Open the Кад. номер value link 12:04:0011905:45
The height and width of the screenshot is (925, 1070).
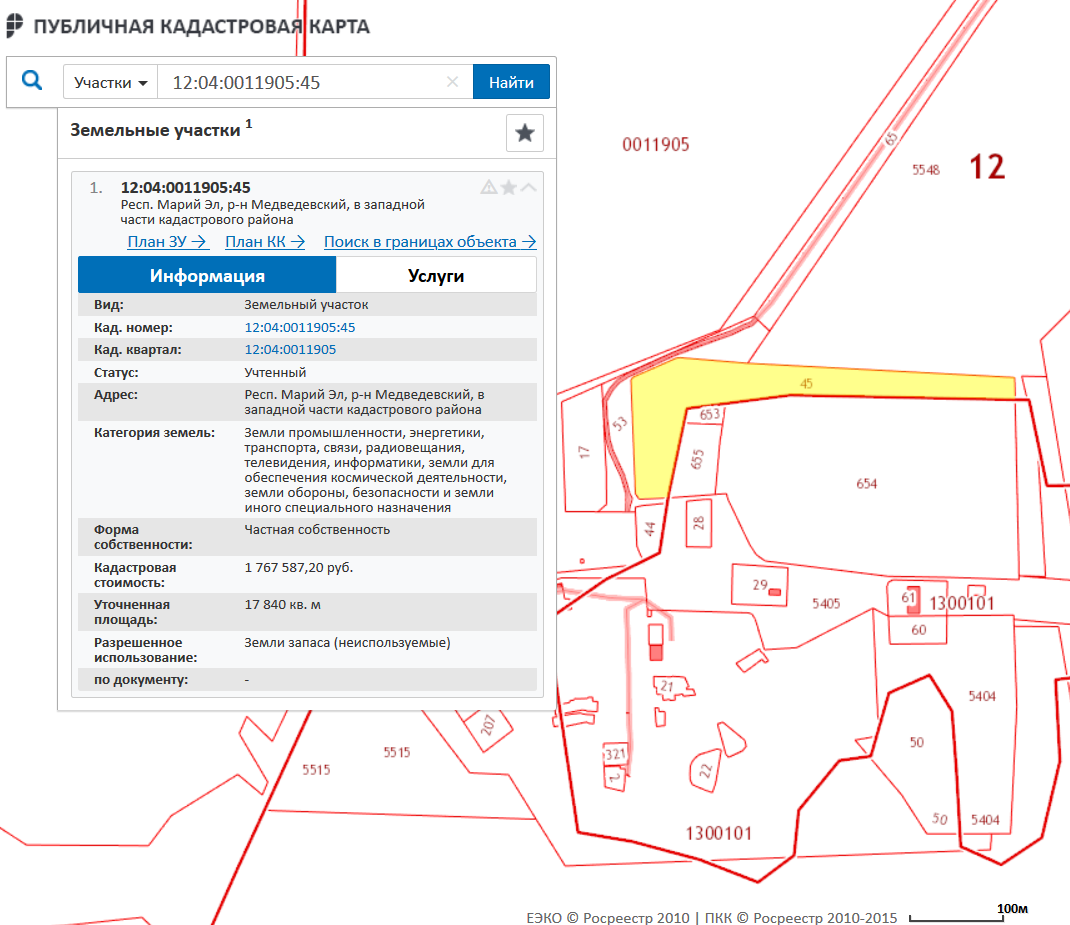tap(300, 327)
